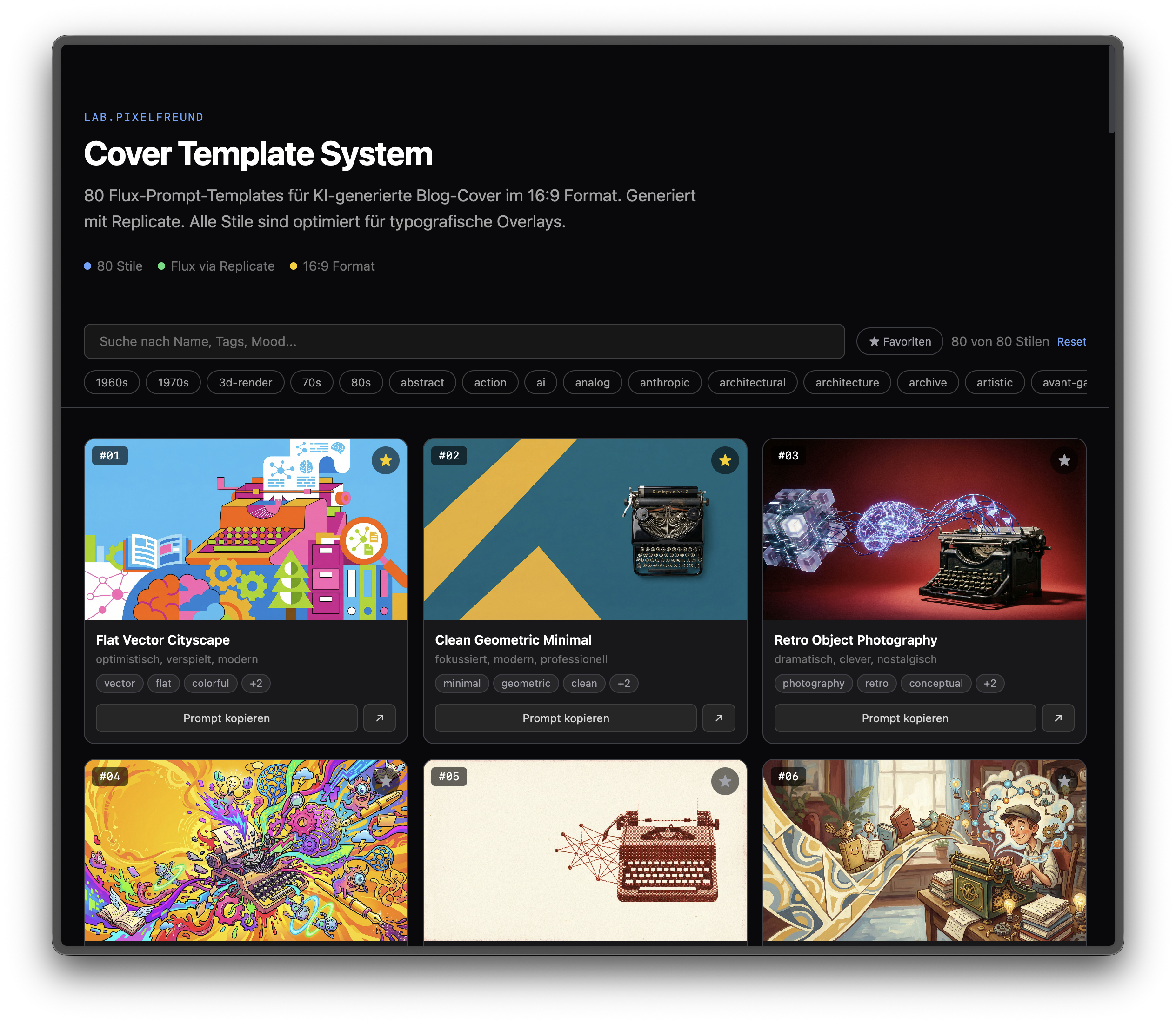Favorite the Retro Object Photography card

1063,460
